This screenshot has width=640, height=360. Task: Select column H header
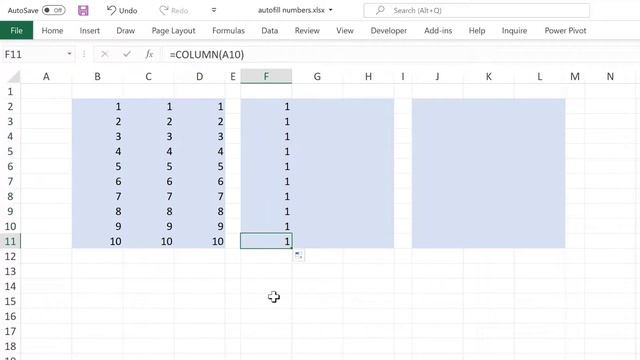click(368, 76)
